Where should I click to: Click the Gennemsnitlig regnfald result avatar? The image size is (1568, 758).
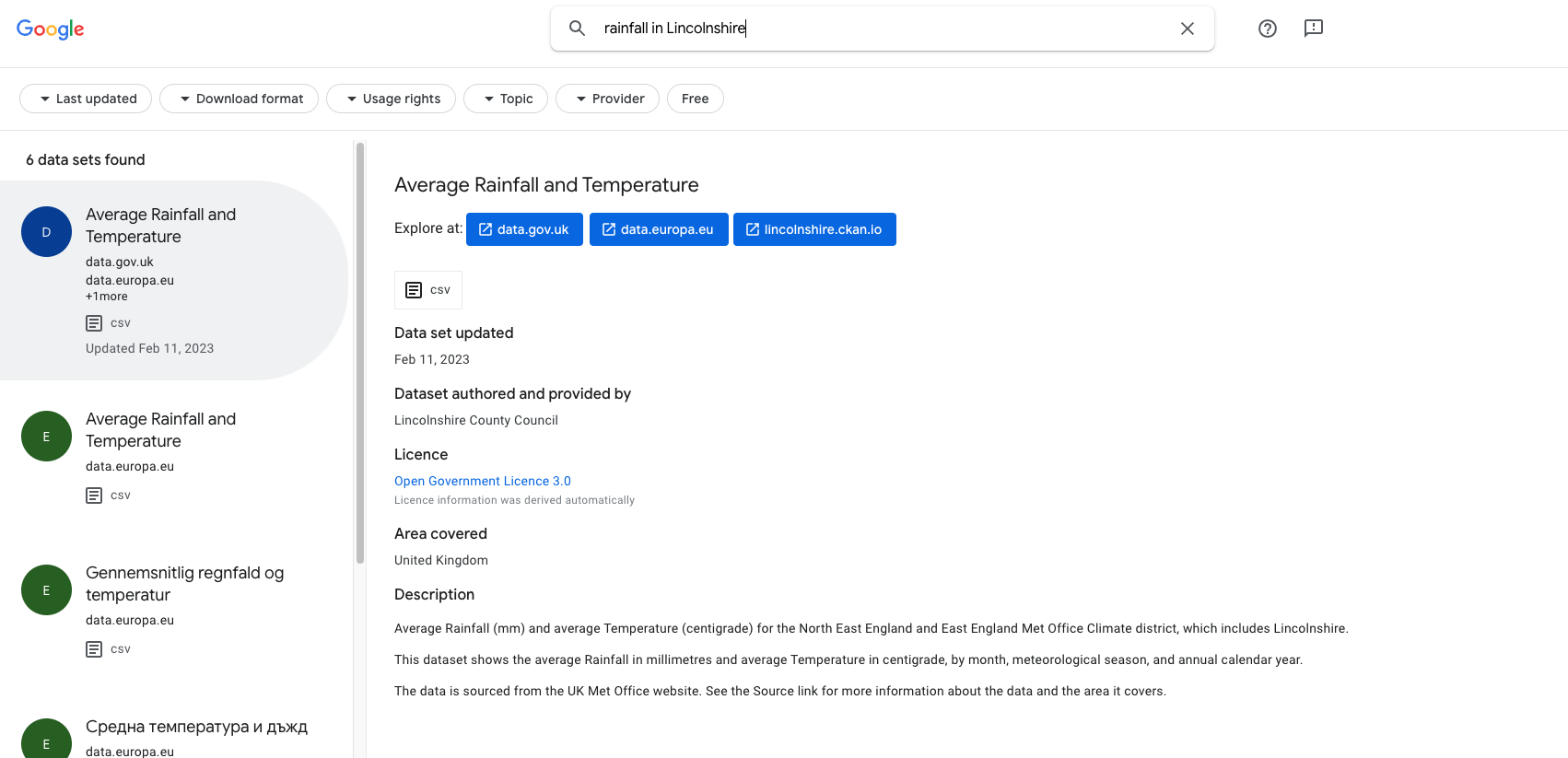46,590
